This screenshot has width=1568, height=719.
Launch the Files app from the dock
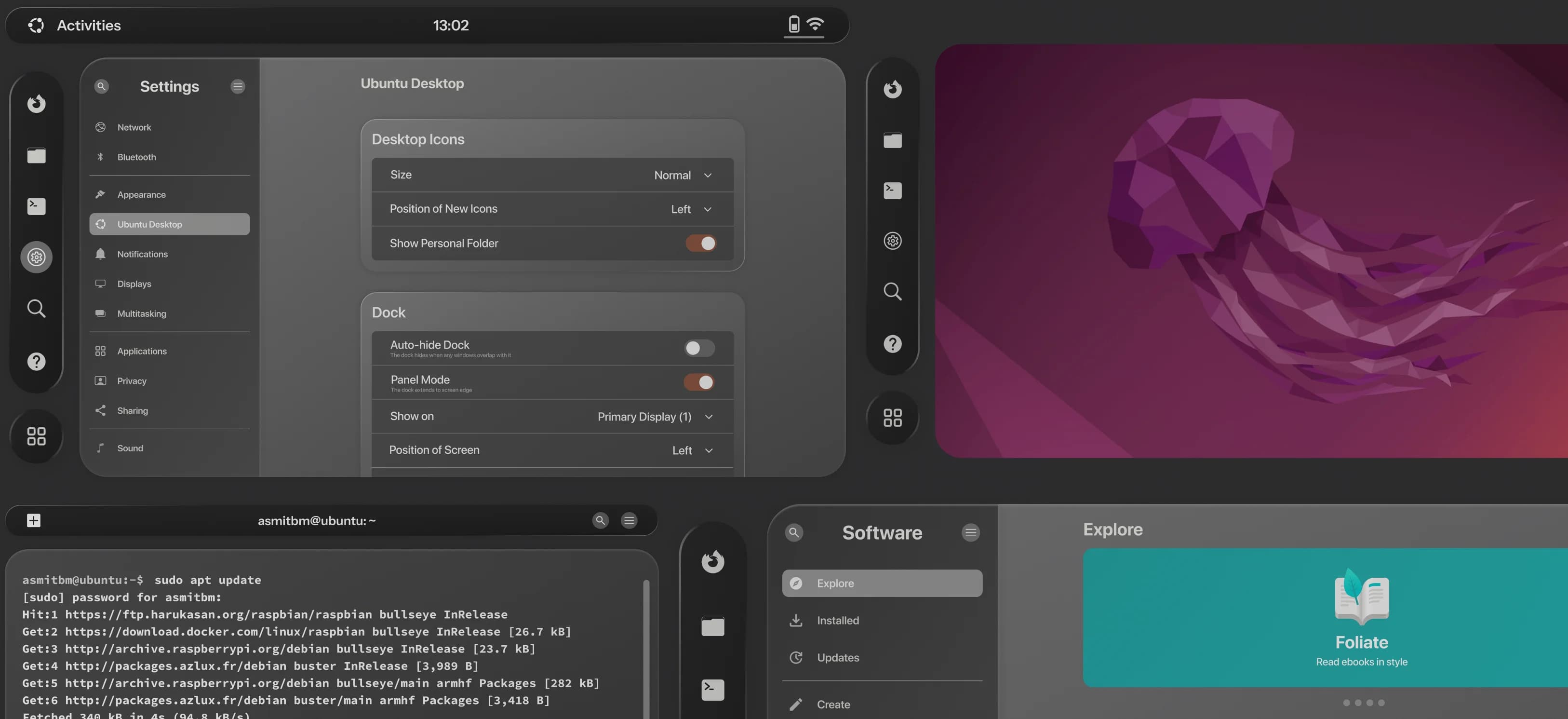coord(37,156)
